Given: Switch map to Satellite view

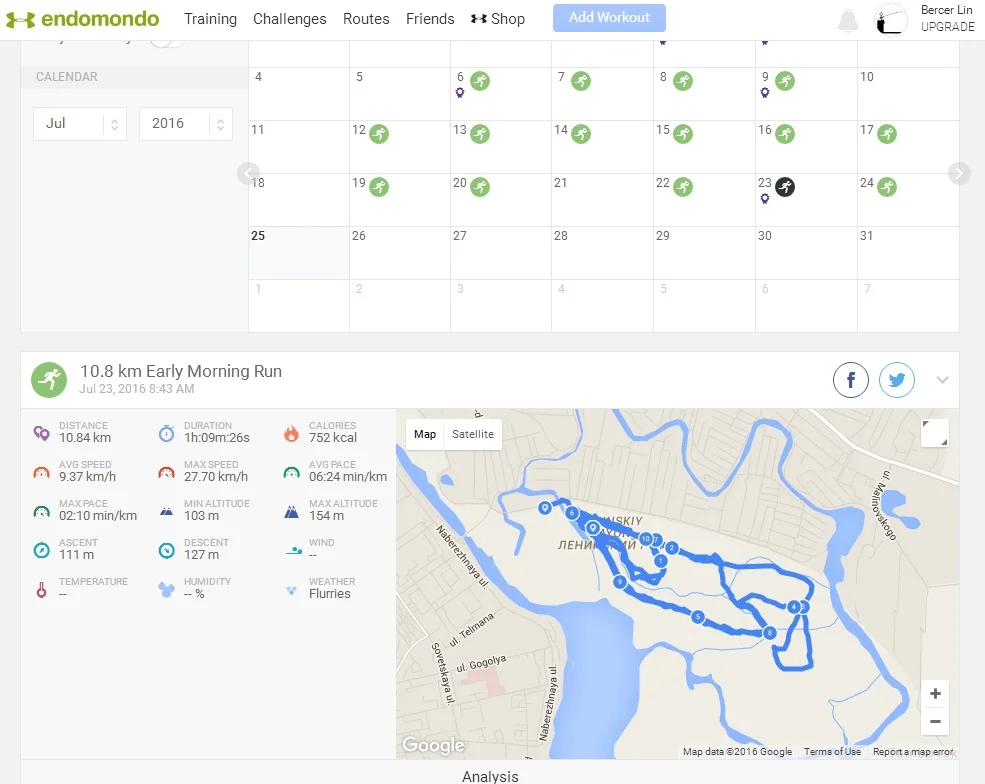Looking at the screenshot, I should pyautogui.click(x=473, y=434).
